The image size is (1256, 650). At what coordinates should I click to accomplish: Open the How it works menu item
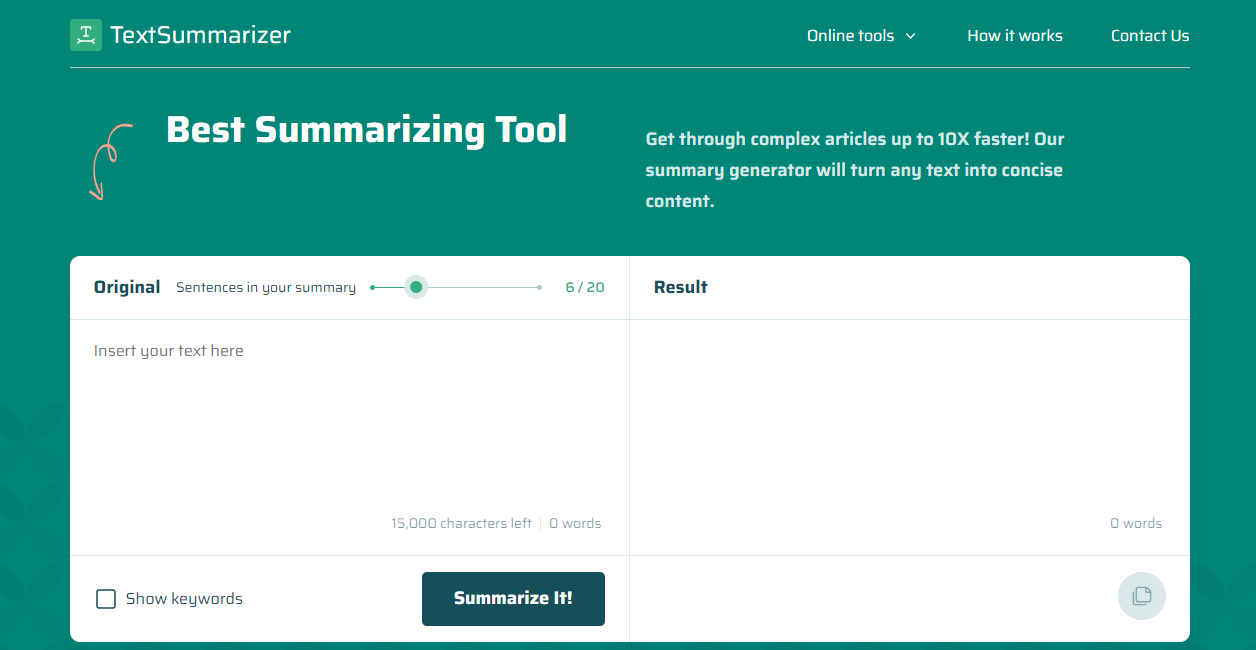[1015, 36]
